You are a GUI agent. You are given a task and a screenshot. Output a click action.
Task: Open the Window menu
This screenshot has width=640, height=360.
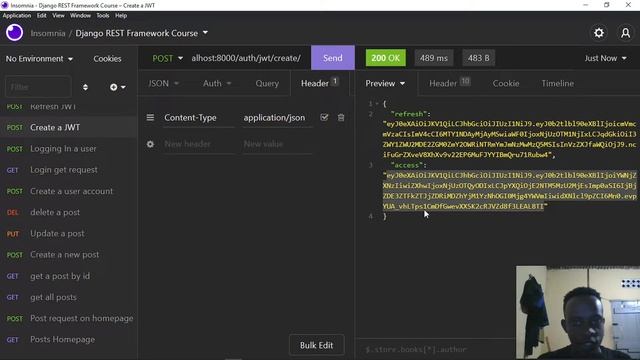pos(80,16)
